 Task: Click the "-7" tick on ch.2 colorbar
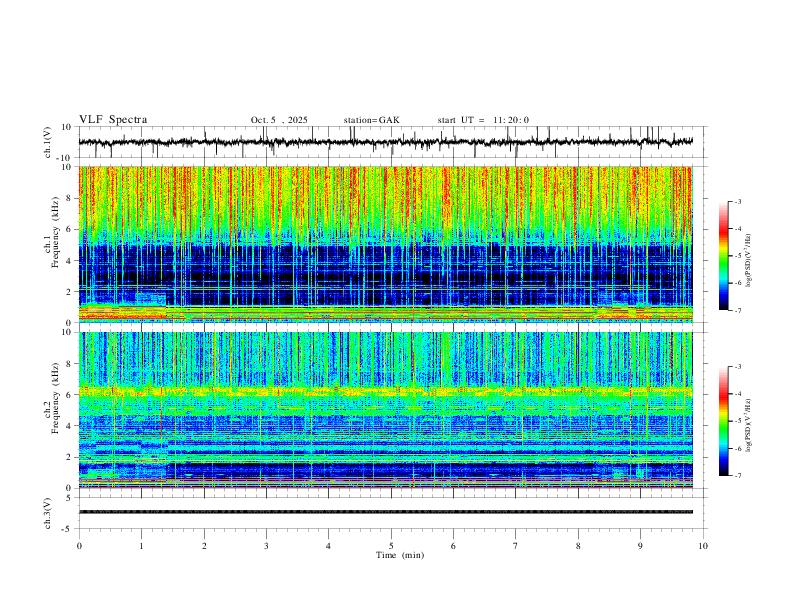point(737,475)
